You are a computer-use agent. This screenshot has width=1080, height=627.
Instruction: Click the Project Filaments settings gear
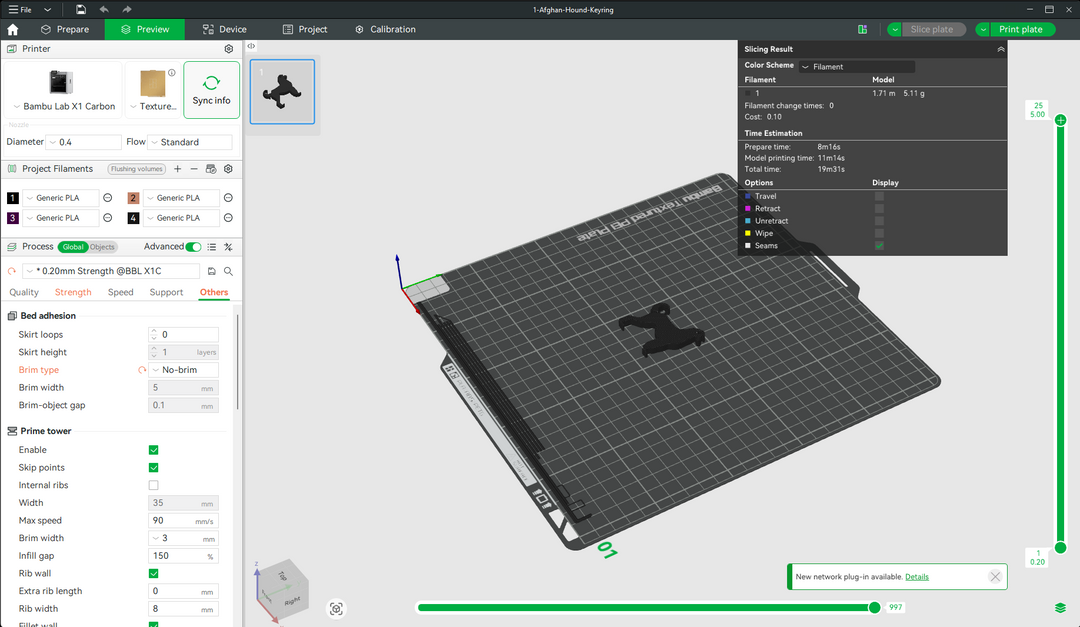point(228,169)
